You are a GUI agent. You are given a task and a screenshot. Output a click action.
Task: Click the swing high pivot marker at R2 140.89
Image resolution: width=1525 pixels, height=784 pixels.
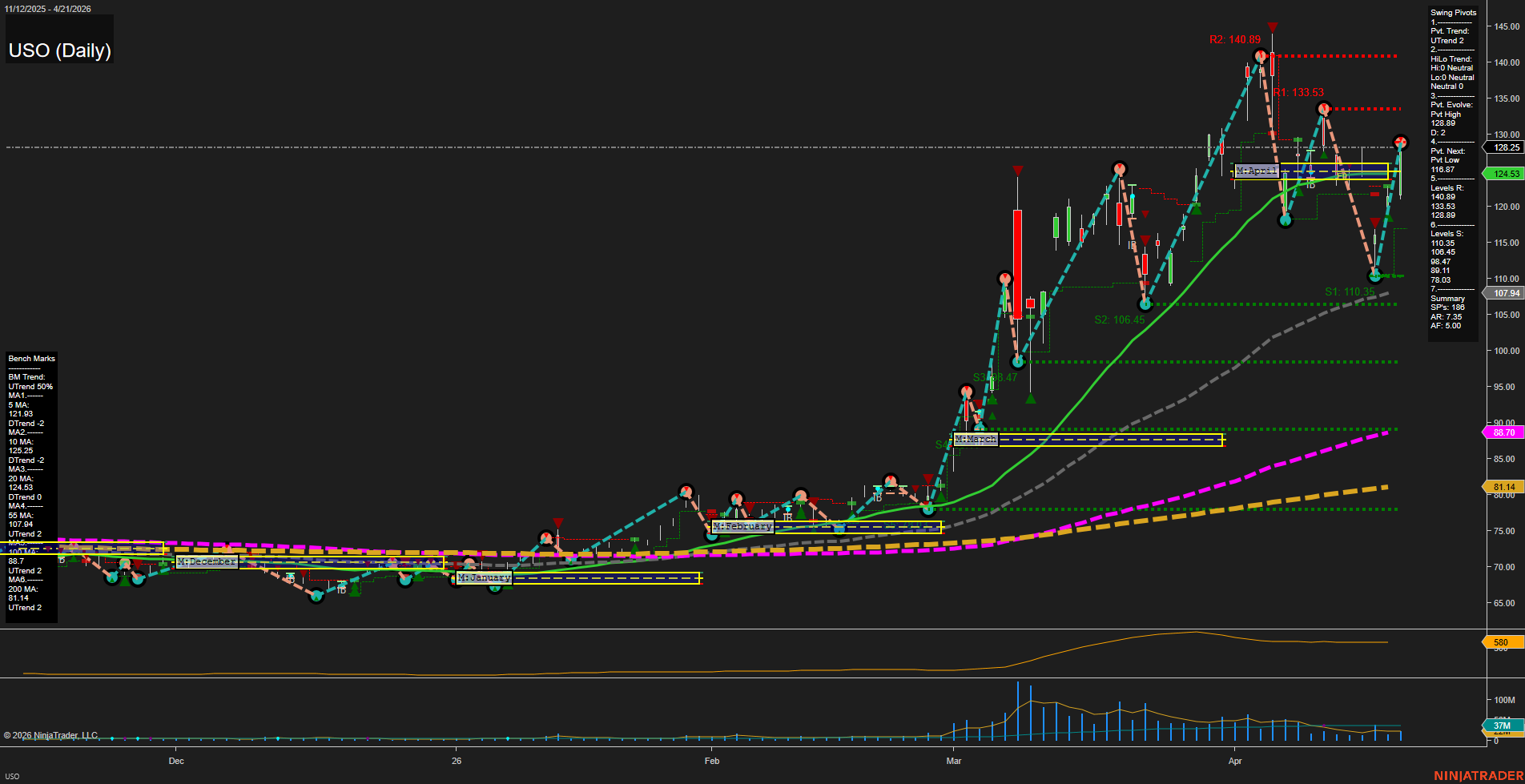(x=1261, y=56)
